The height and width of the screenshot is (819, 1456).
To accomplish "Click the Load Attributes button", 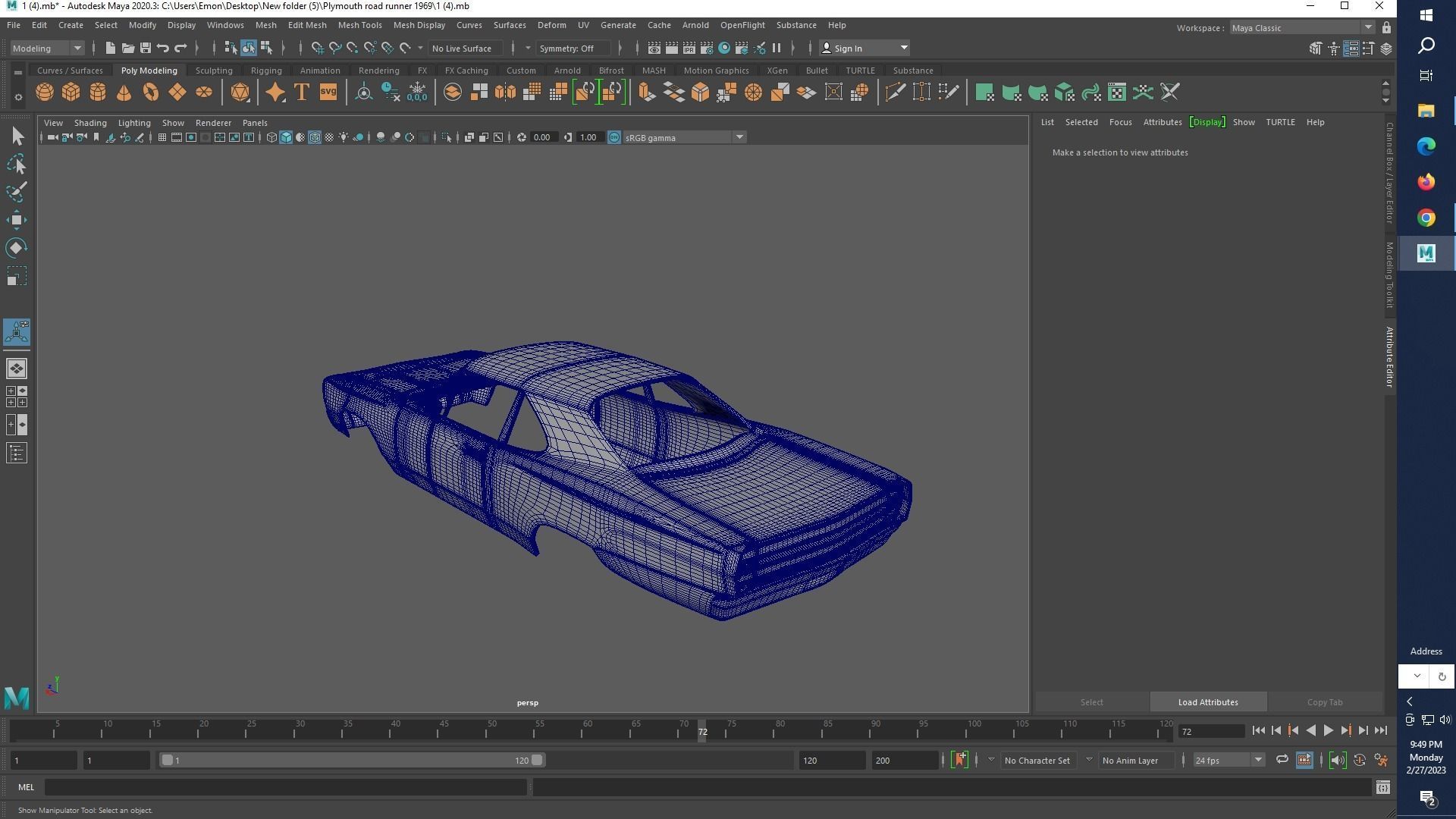I will (x=1208, y=702).
